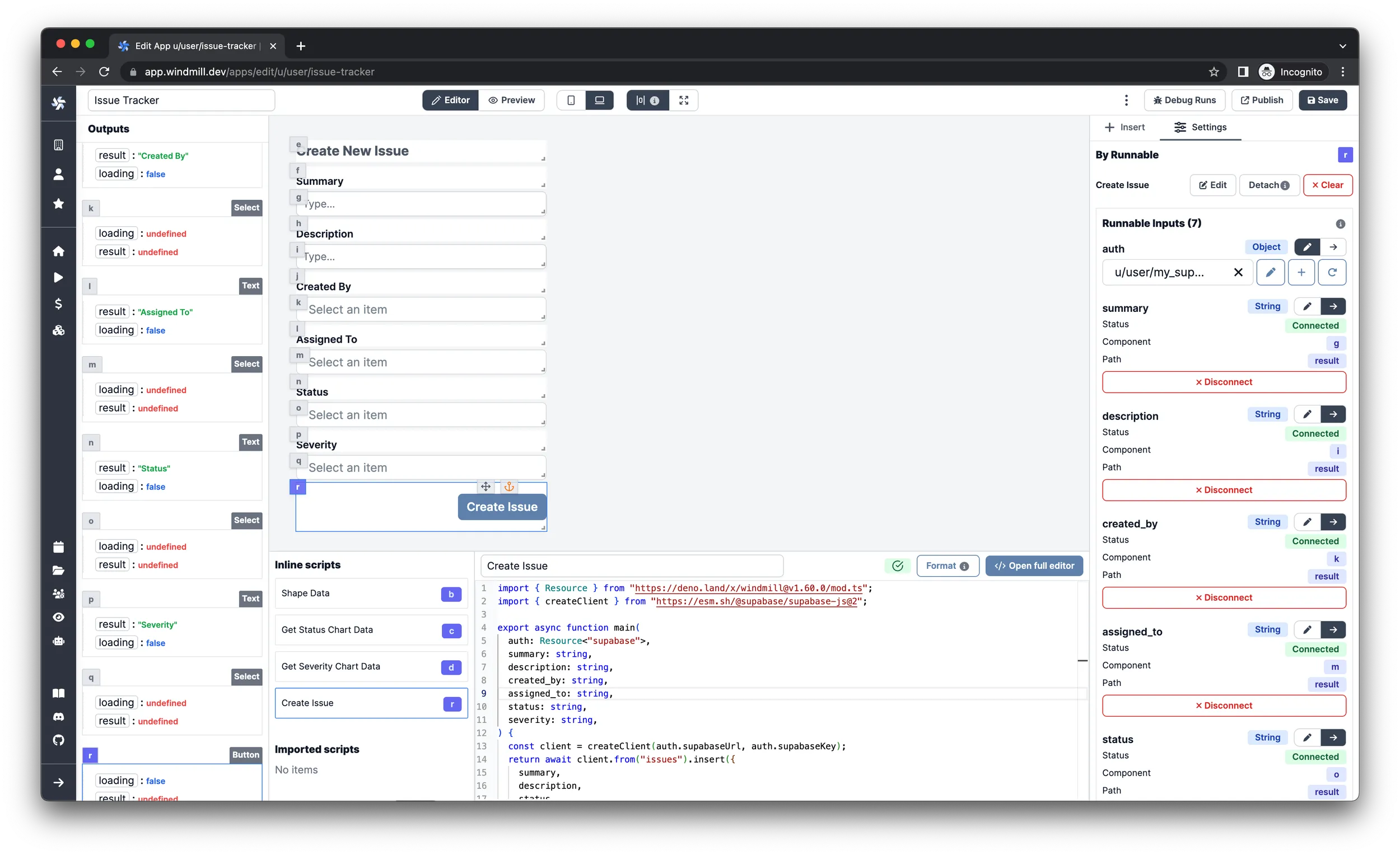Collapse the sidebar with the arrow icon

tap(59, 782)
